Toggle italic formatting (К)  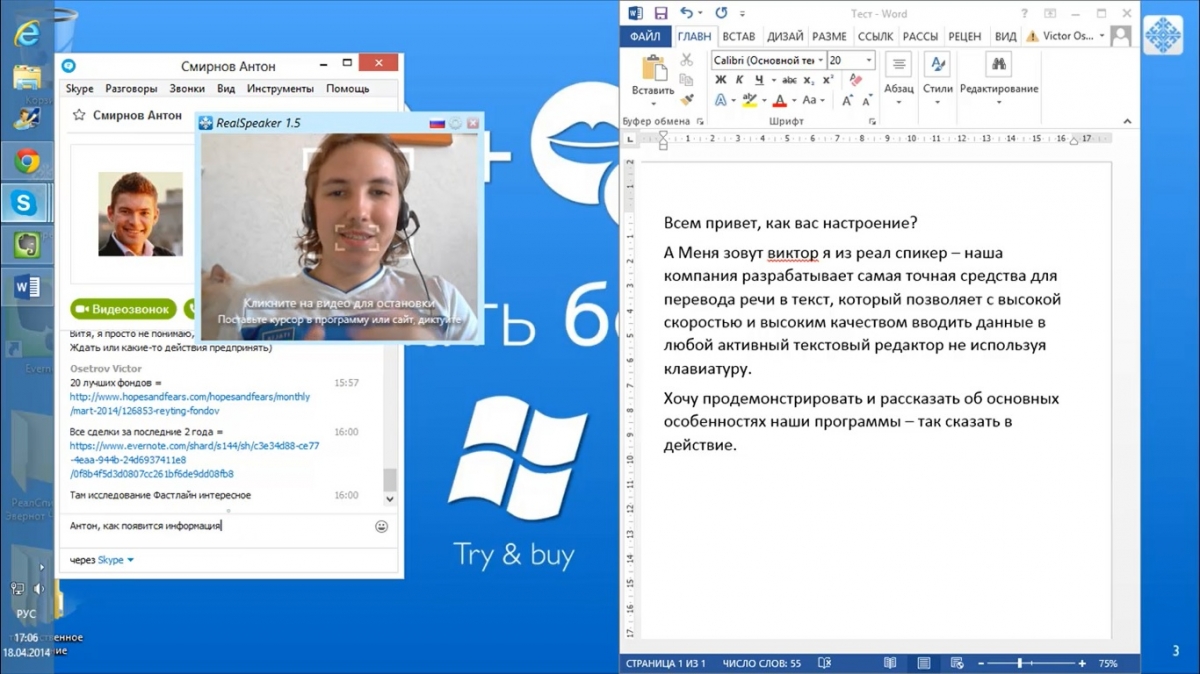coord(739,80)
